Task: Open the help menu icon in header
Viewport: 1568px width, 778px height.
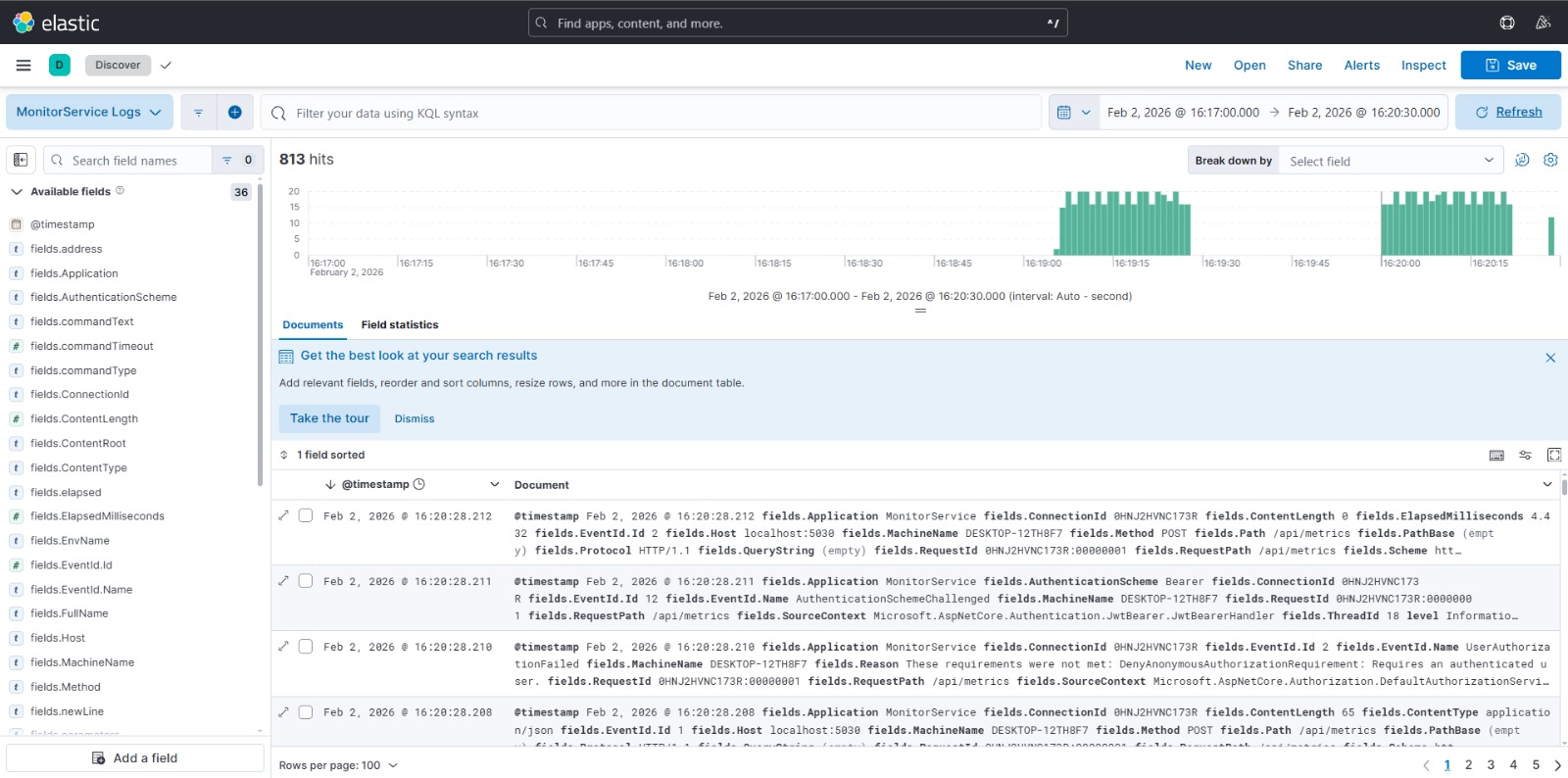Action: pyautogui.click(x=1507, y=23)
